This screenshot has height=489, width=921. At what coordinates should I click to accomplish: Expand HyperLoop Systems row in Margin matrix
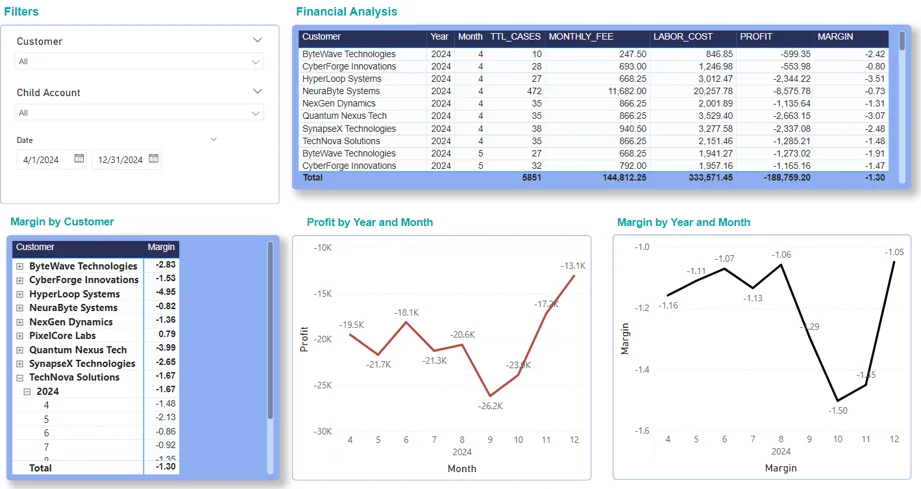click(x=19, y=294)
